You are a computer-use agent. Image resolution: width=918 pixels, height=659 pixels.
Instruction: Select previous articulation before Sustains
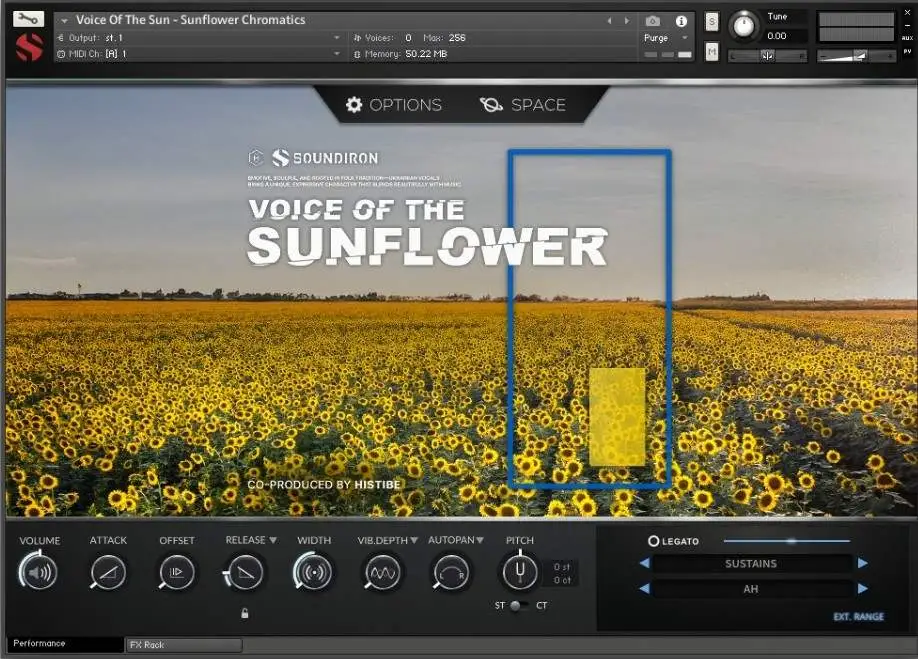[645, 563]
